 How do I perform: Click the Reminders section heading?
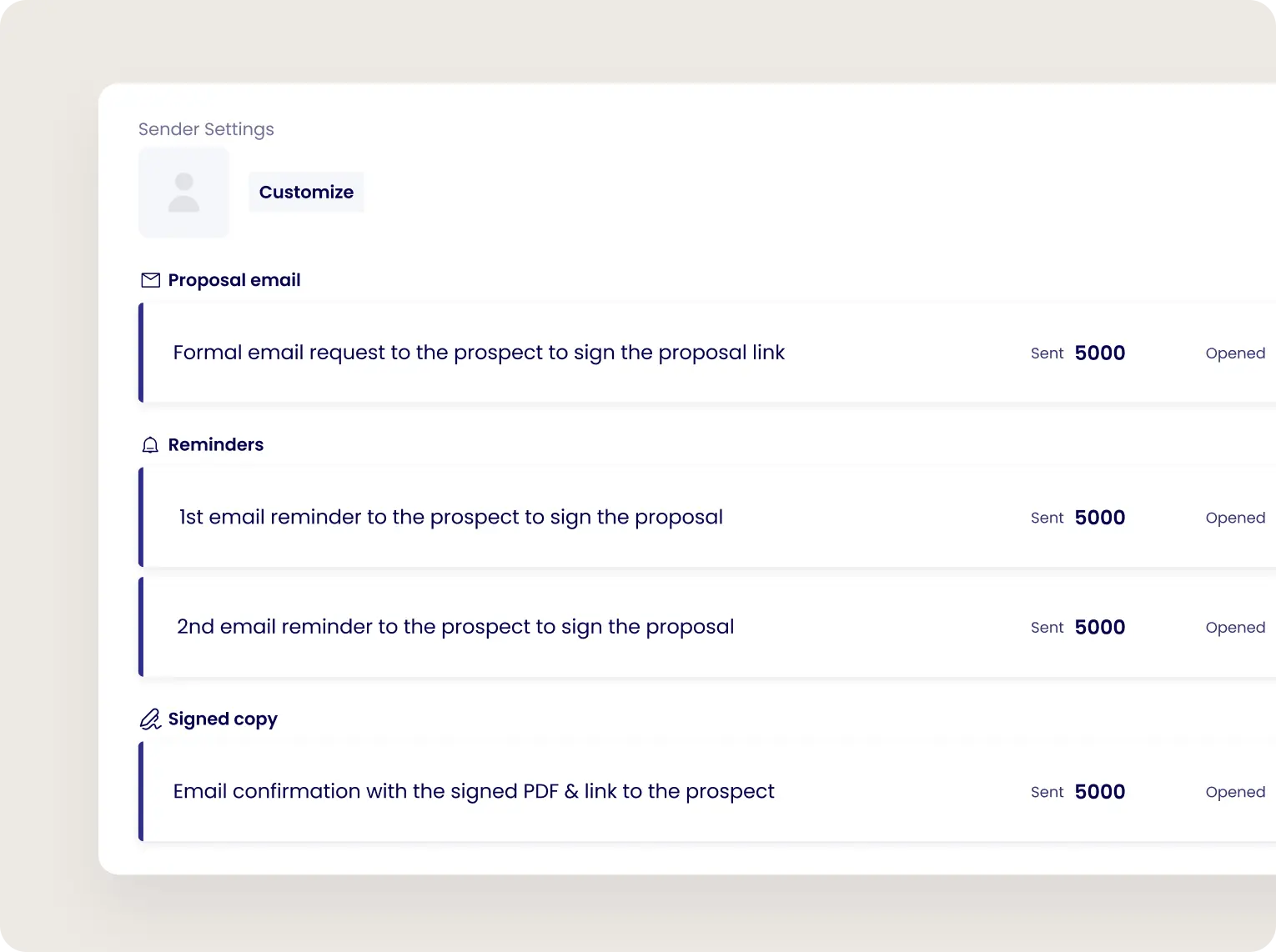coord(216,444)
